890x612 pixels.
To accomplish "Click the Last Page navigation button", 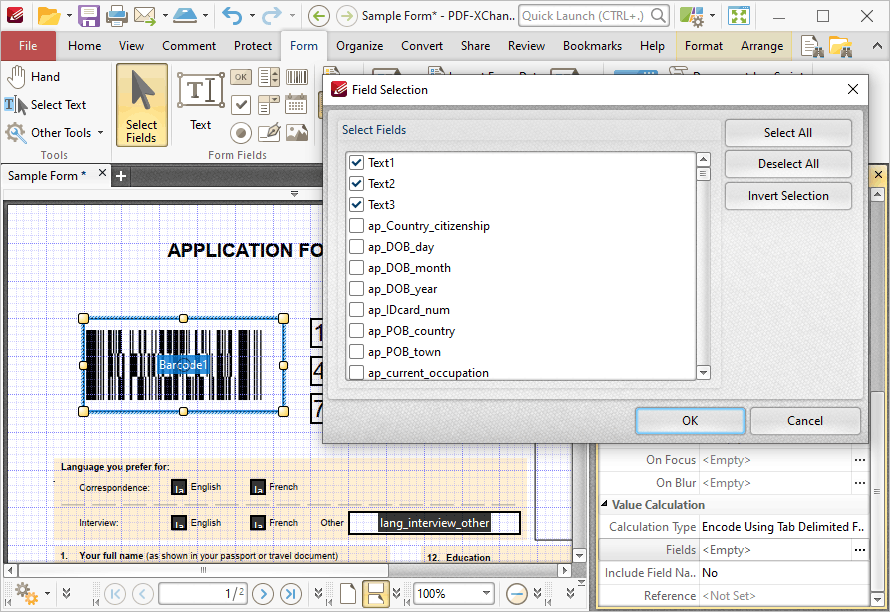I will [291, 594].
